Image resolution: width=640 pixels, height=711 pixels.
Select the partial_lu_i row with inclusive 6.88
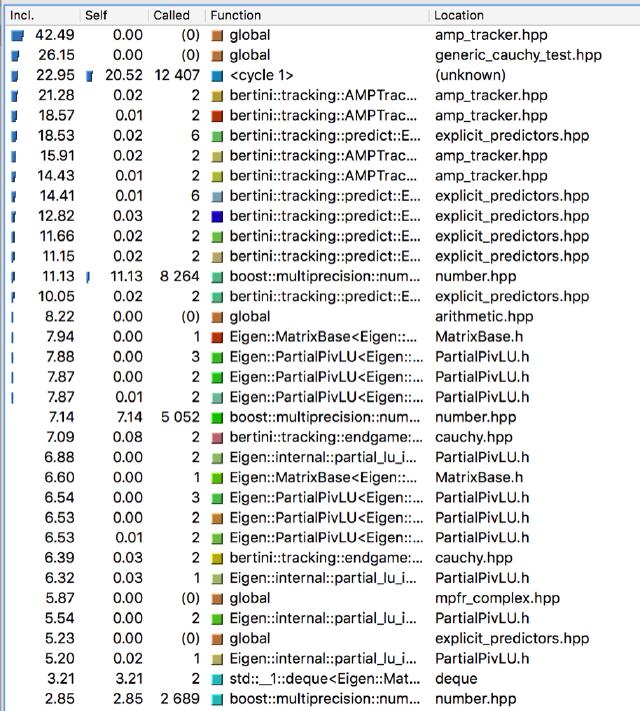point(322,457)
